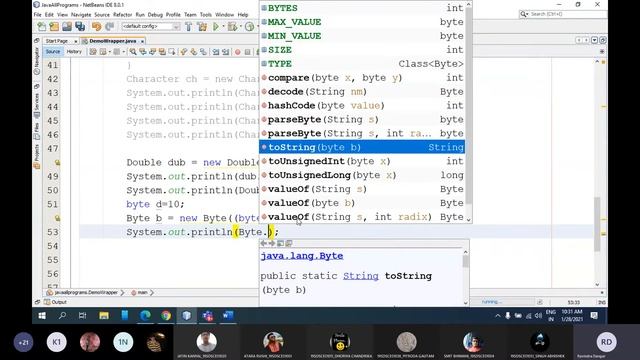Click the forward arrow in the Javadoc popup
Screen dimensions: 640x360
(272, 243)
